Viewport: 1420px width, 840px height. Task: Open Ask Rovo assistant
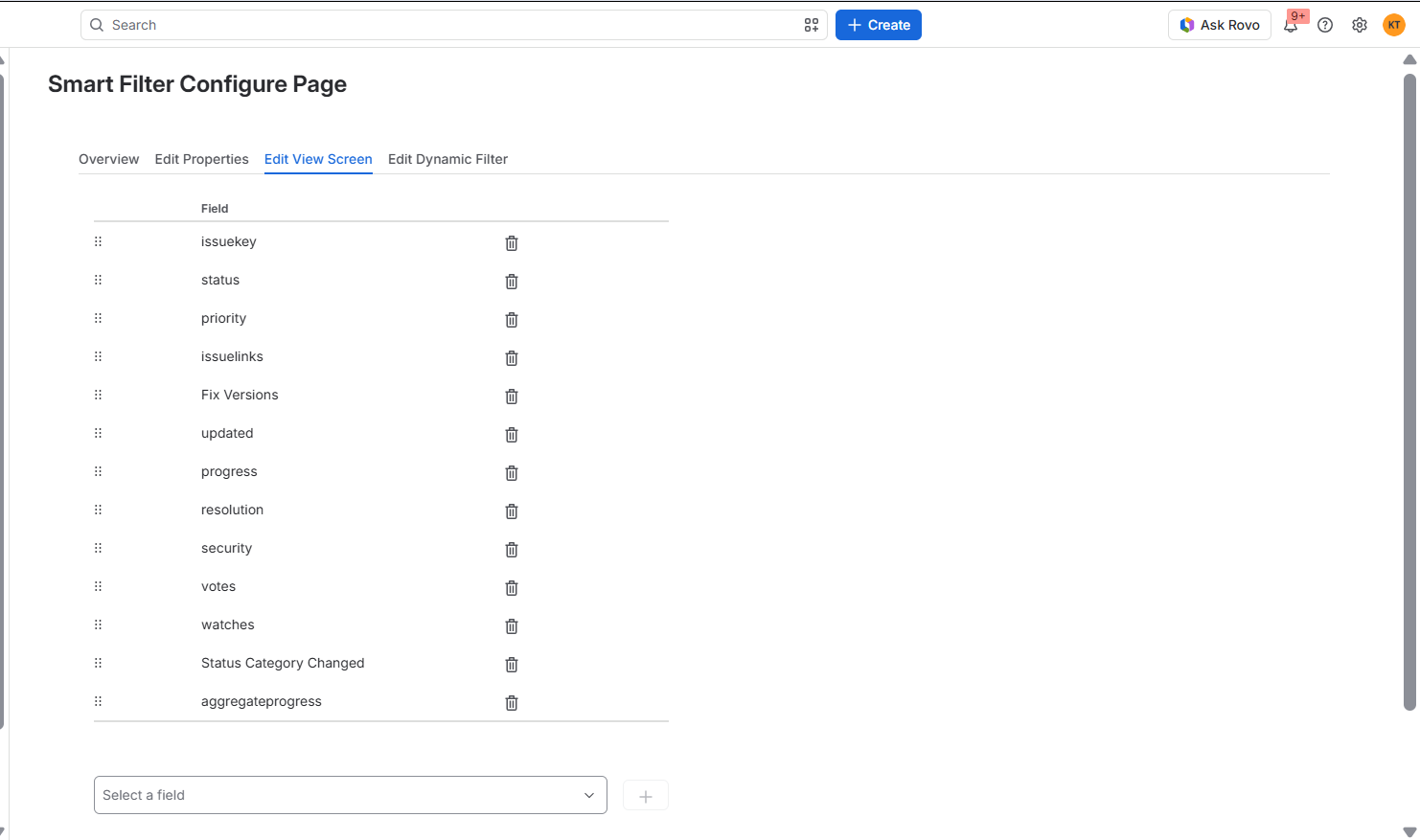pos(1220,25)
